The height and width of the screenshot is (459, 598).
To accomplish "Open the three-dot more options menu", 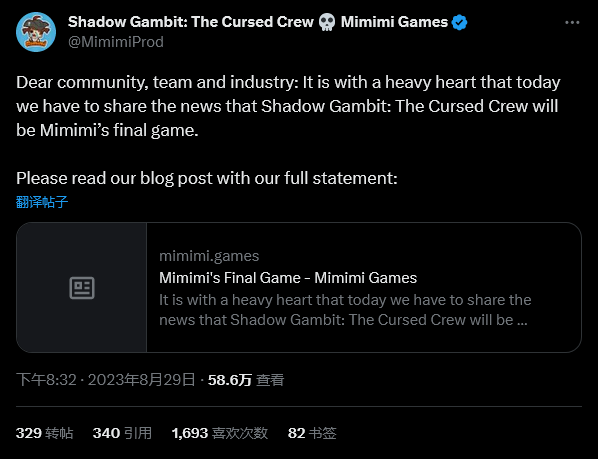I will (x=572, y=23).
